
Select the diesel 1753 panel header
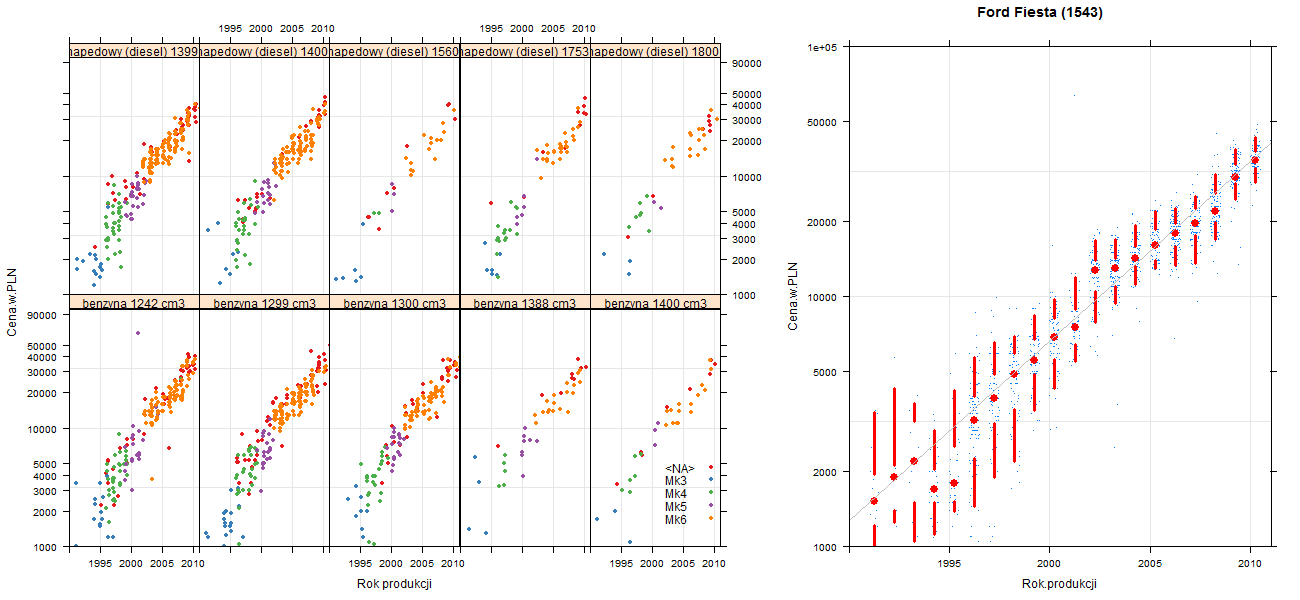click(x=524, y=51)
